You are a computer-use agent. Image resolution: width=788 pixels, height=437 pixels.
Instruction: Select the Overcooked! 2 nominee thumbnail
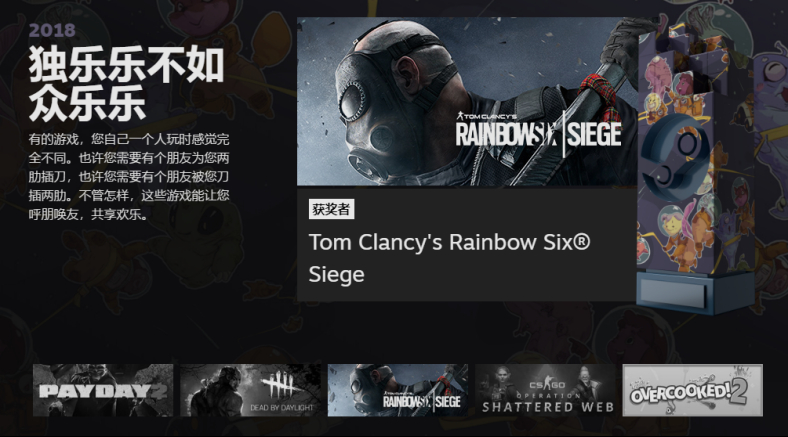point(693,390)
